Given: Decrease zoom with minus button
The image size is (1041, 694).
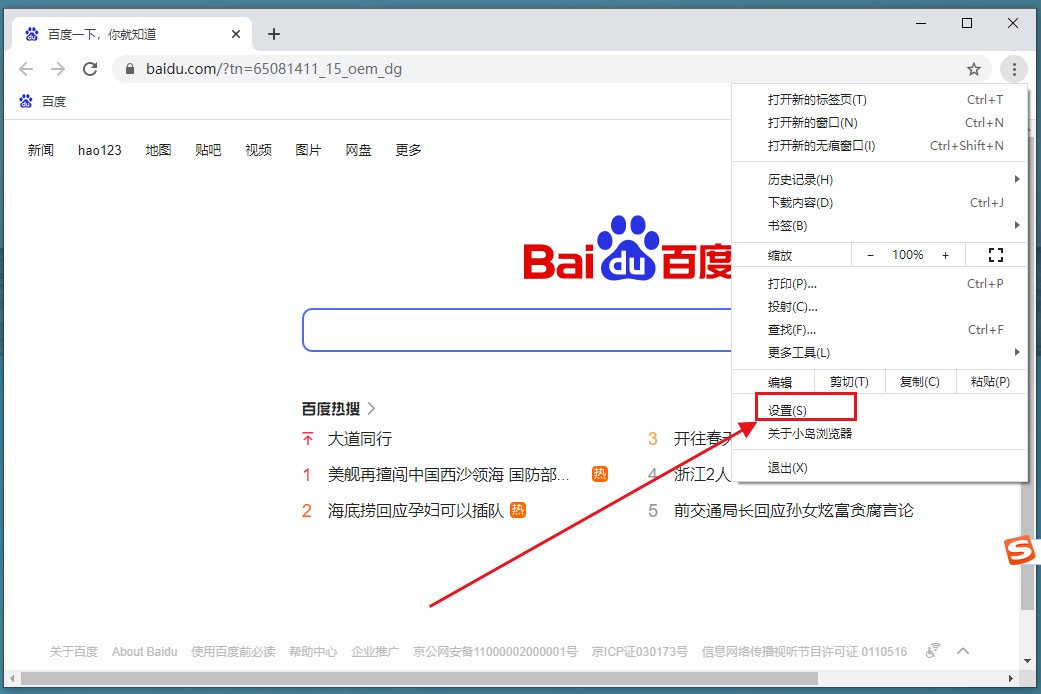Looking at the screenshot, I should [x=870, y=255].
